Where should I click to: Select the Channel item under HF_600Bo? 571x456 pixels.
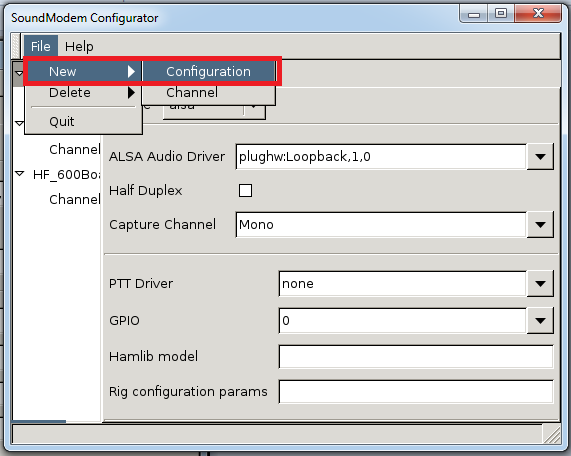tap(75, 200)
